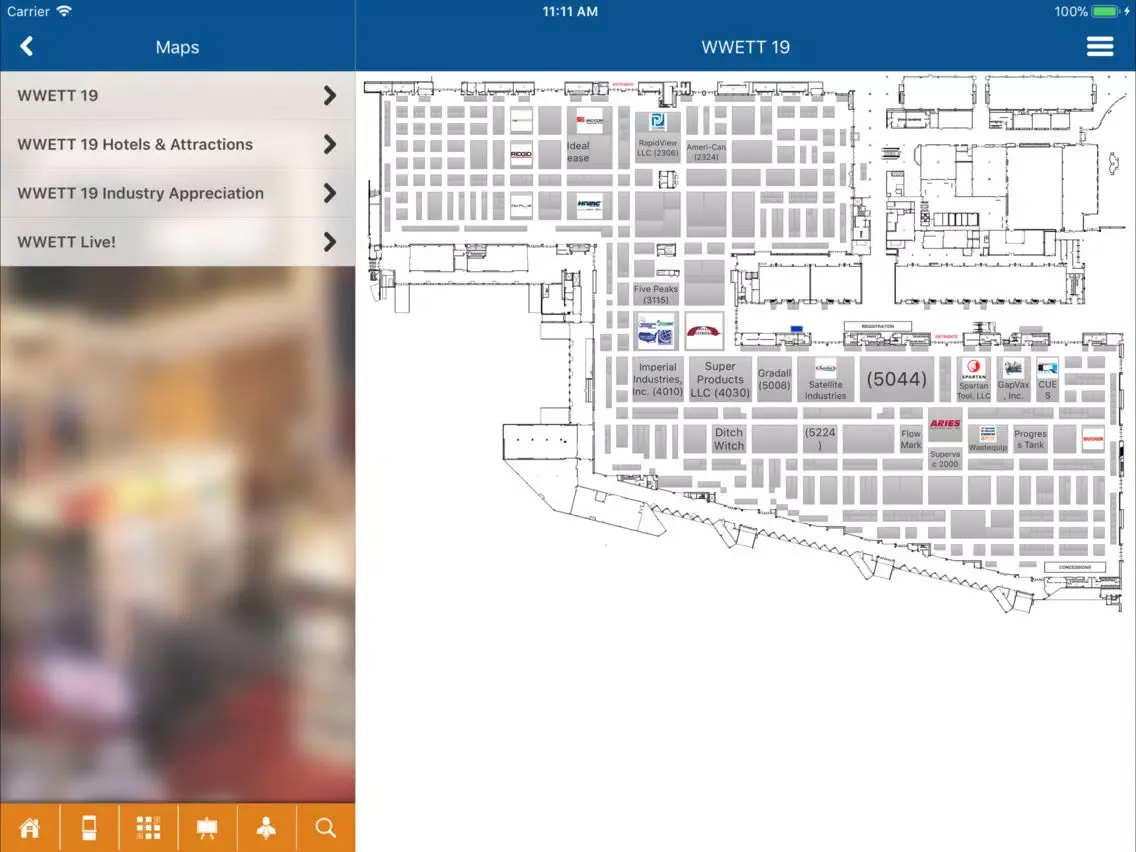
Task: Open the exhibitor booth icon in bottom toolbar
Action: [89, 827]
